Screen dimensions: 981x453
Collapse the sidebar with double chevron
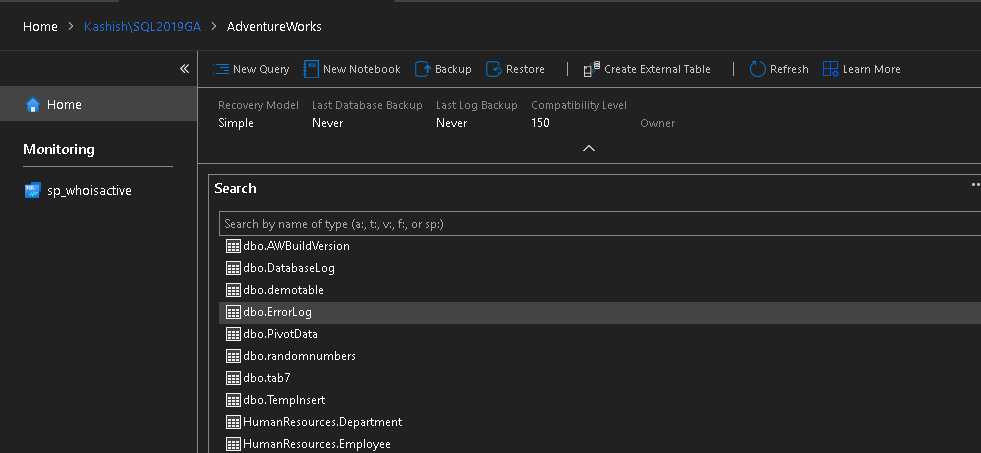[184, 69]
